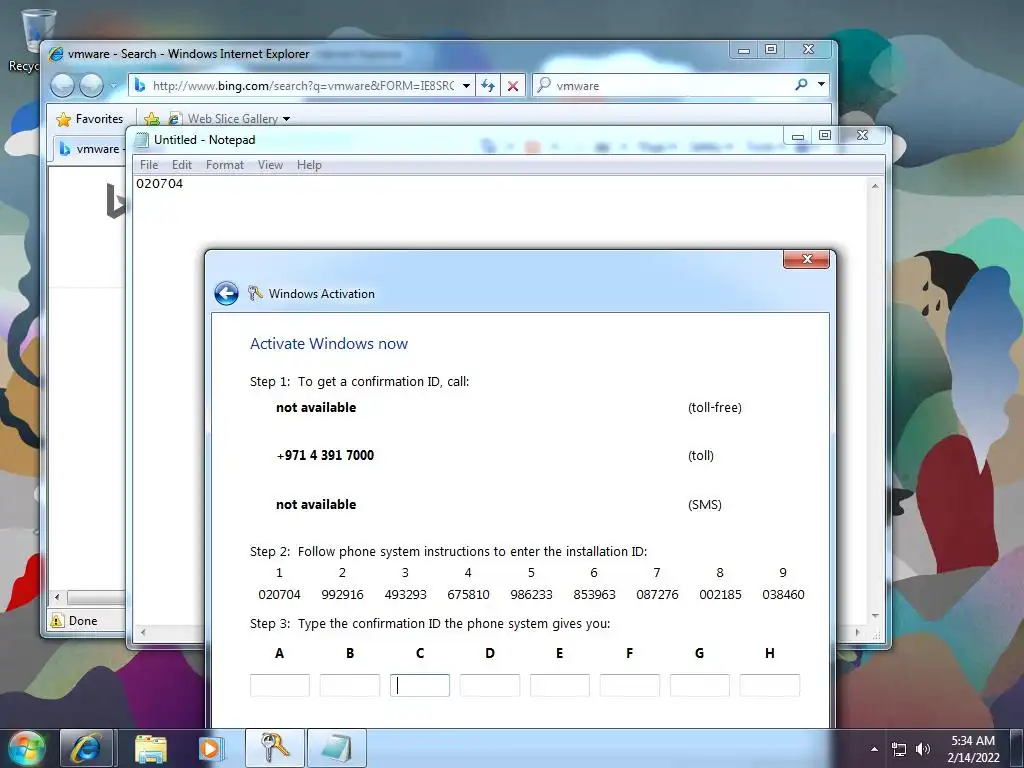
Task: Open Notepad View menu
Action: tap(270, 165)
